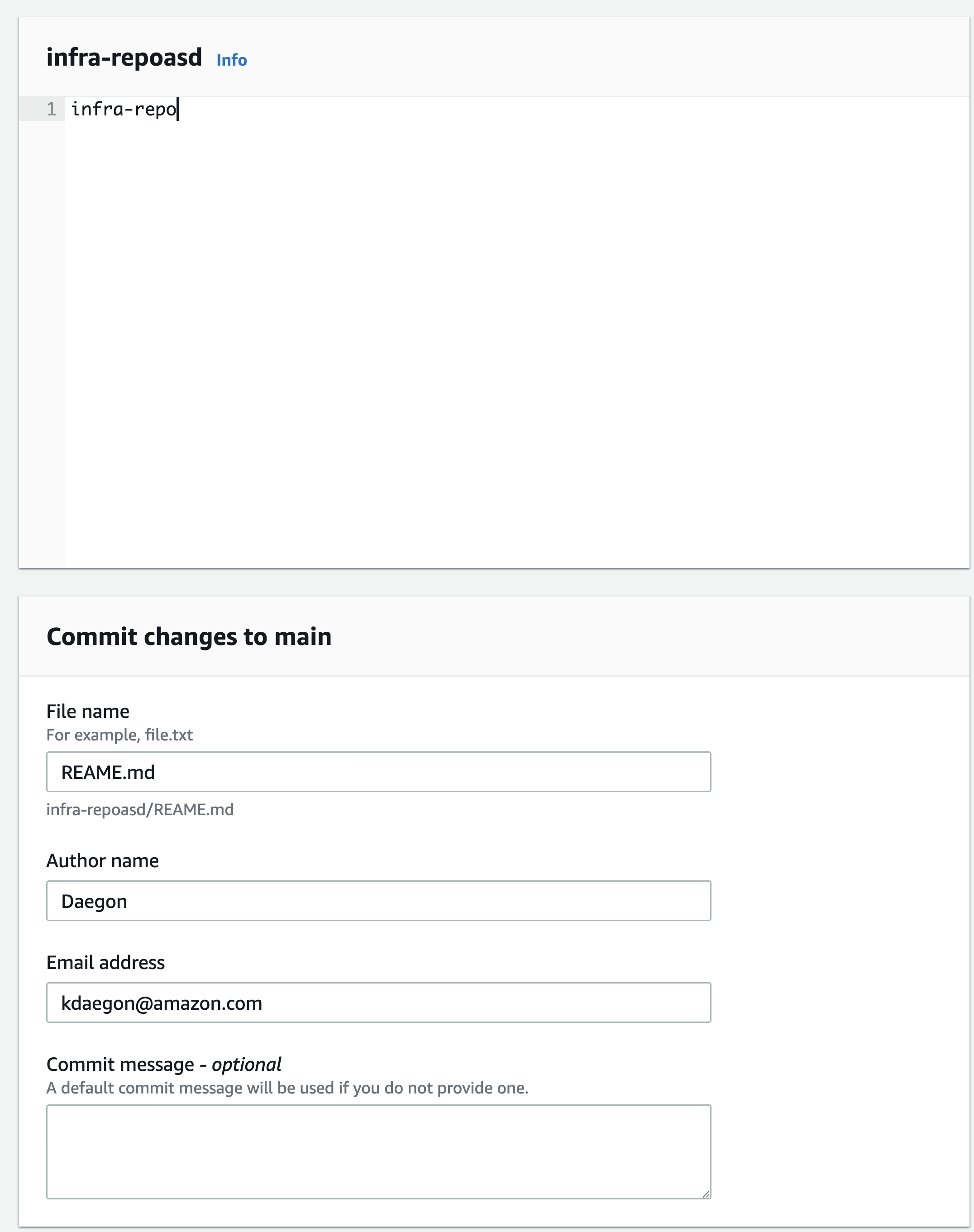Image resolution: width=974 pixels, height=1232 pixels.
Task: Click the infra-repoasd repository heading
Action: [x=124, y=57]
